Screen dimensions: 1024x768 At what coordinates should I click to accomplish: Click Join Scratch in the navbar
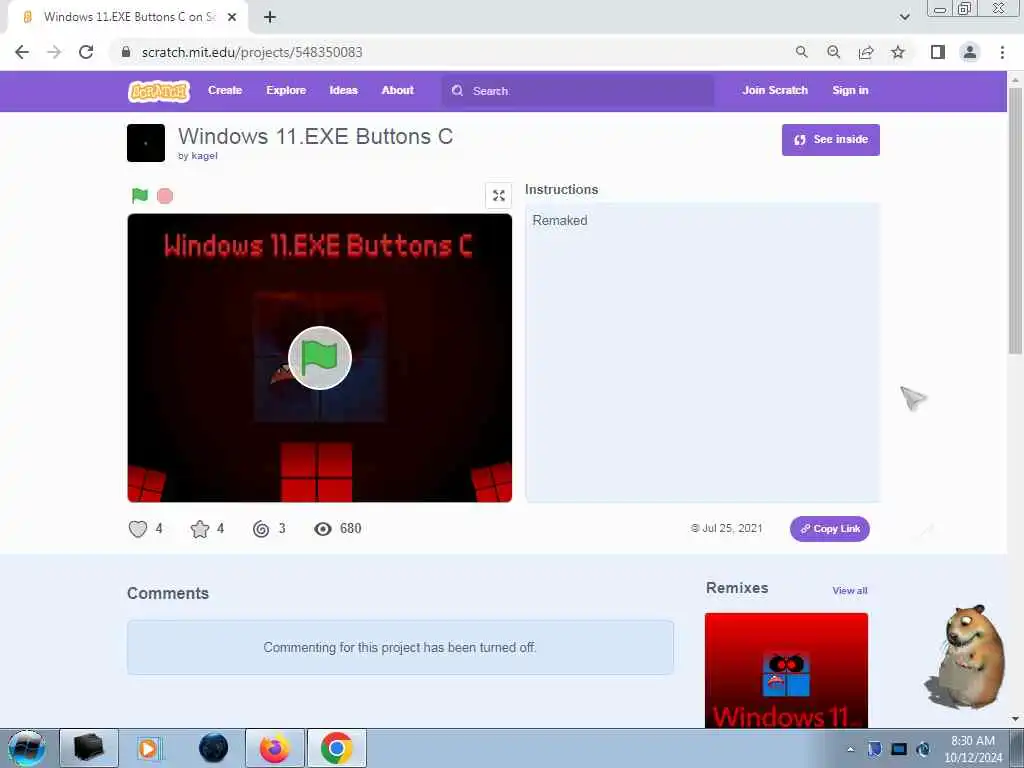point(775,90)
